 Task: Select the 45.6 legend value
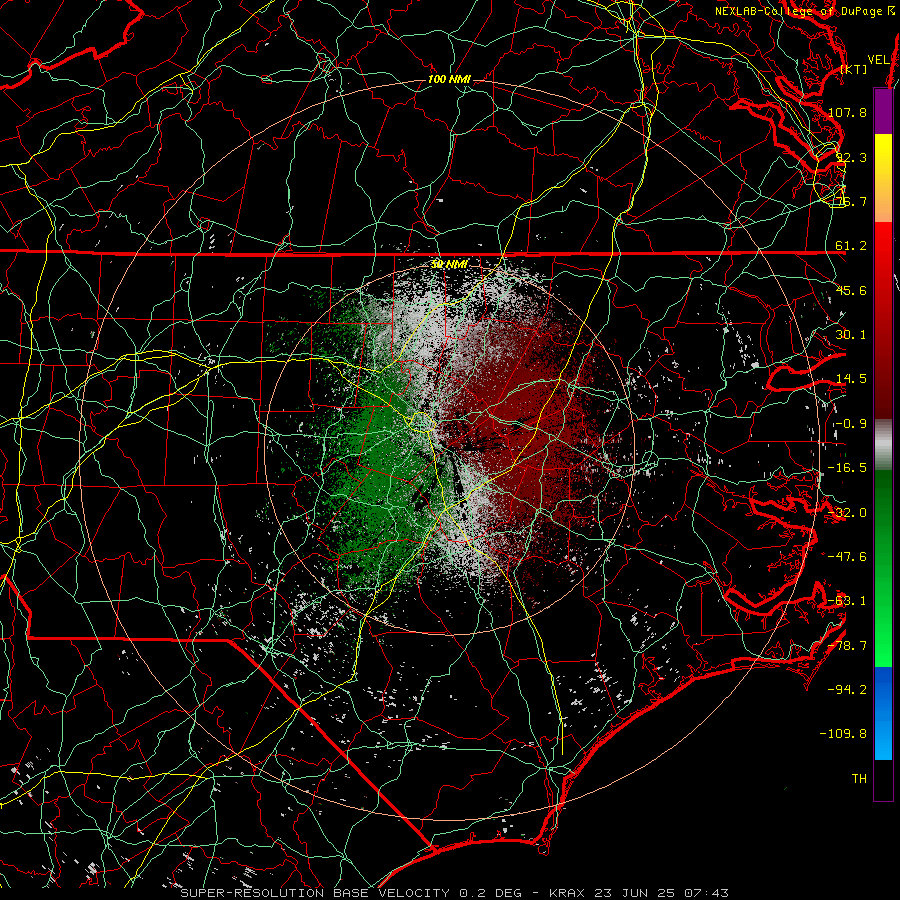click(x=851, y=290)
